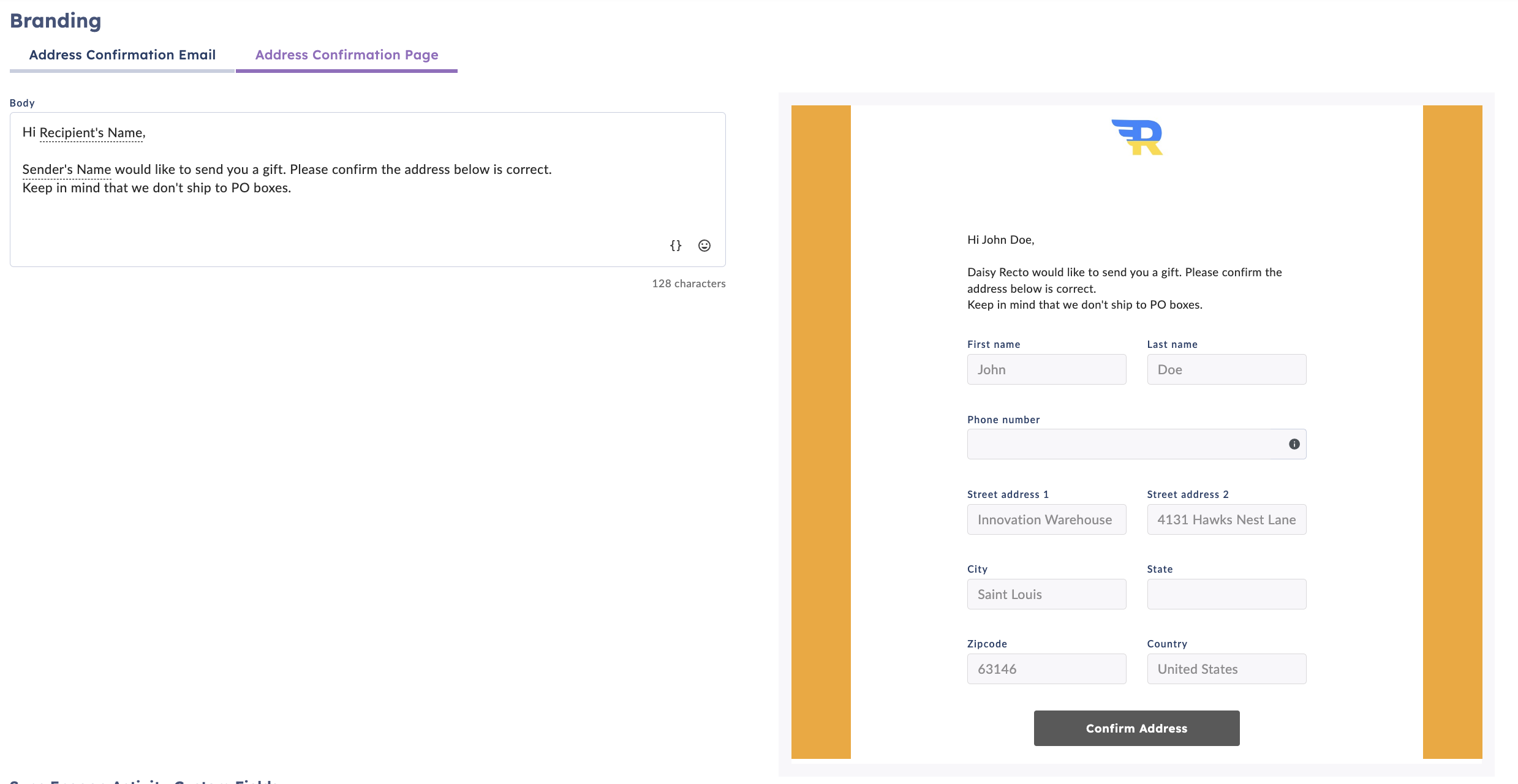Click the State label
Screen dimensions: 1518x784
[1160, 569]
